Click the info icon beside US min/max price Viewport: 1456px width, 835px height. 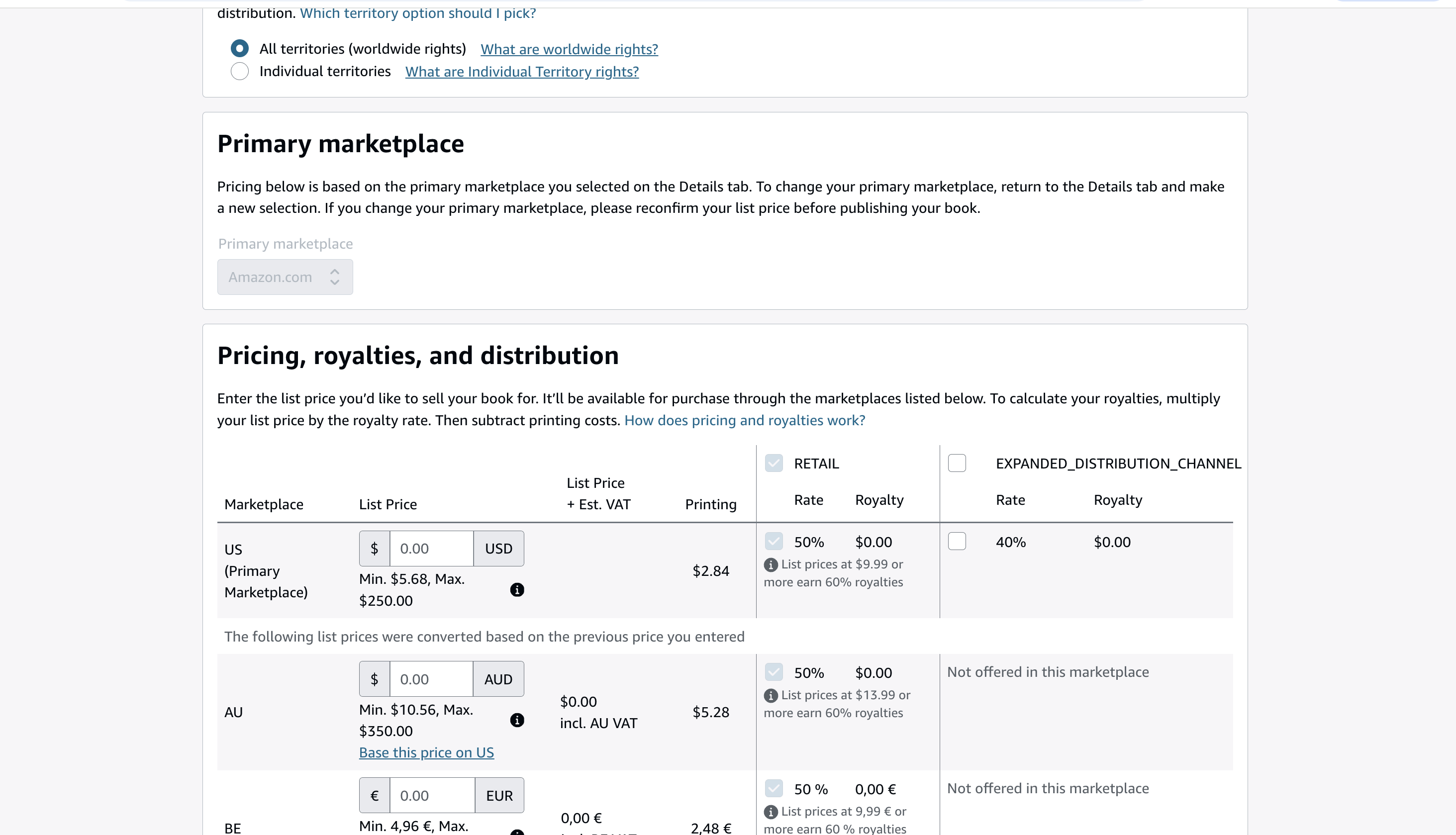point(517,589)
